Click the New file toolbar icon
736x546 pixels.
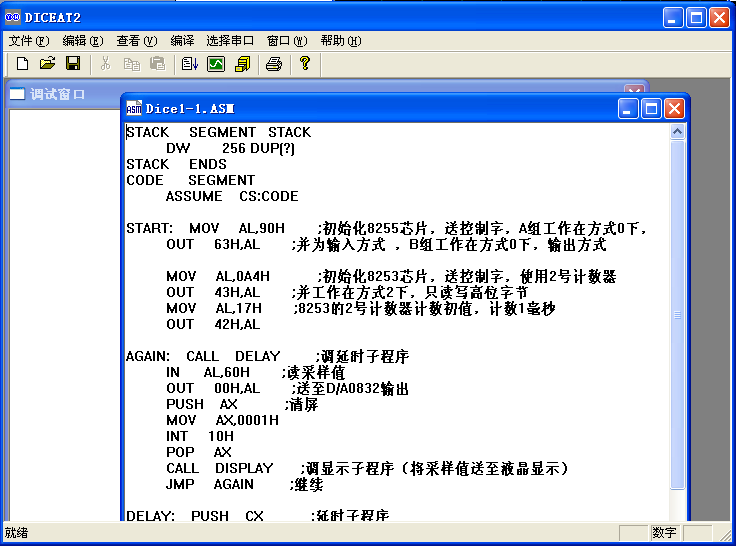click(x=22, y=64)
